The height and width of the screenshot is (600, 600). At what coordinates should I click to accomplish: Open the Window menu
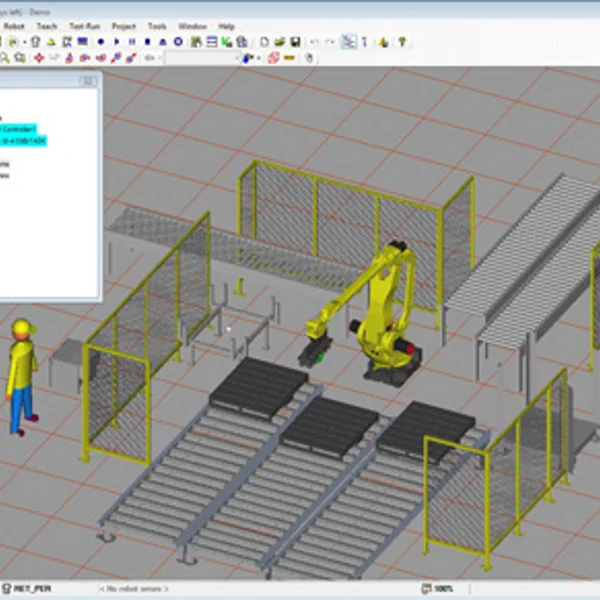pos(192,26)
